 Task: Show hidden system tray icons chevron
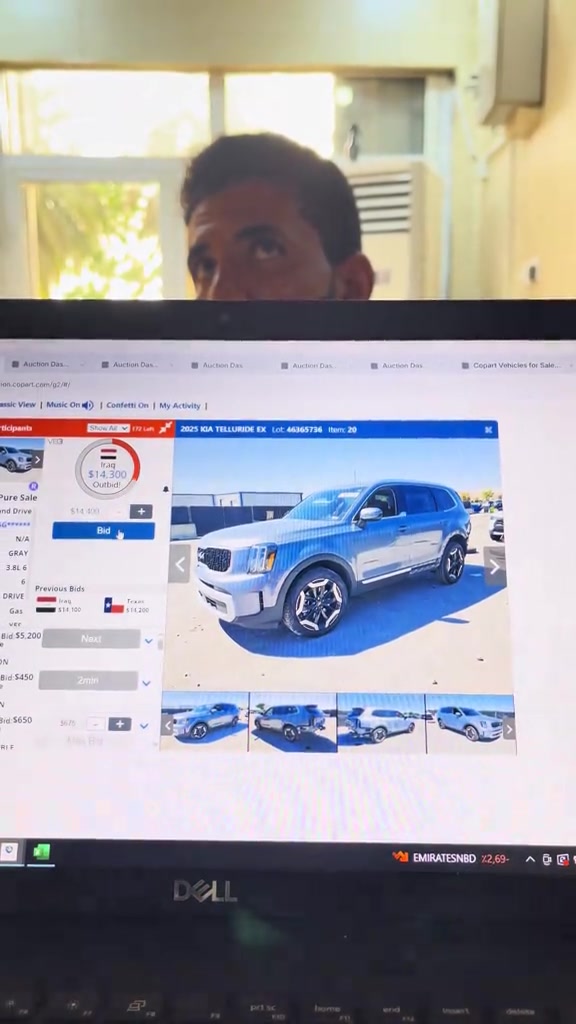pyautogui.click(x=530, y=859)
